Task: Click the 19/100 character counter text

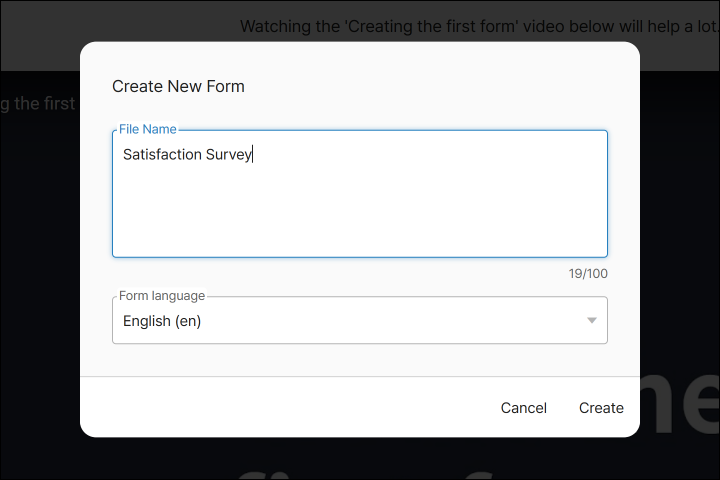Action: click(x=588, y=274)
